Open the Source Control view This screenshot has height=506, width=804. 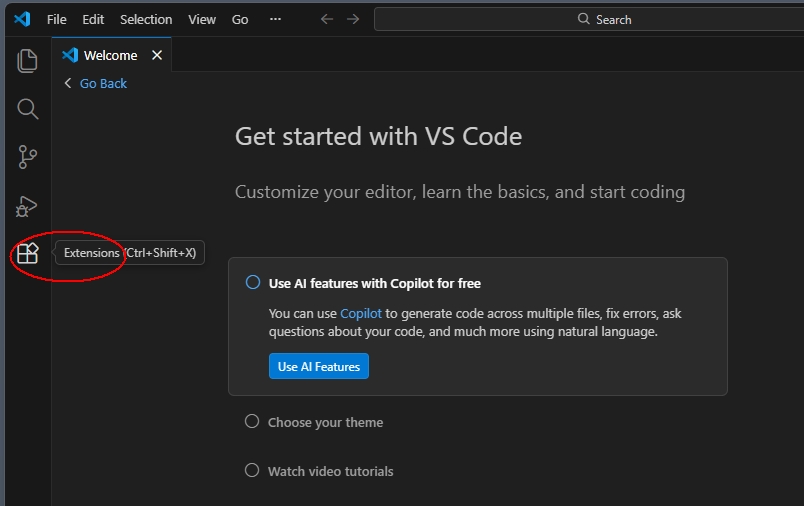(x=27, y=157)
